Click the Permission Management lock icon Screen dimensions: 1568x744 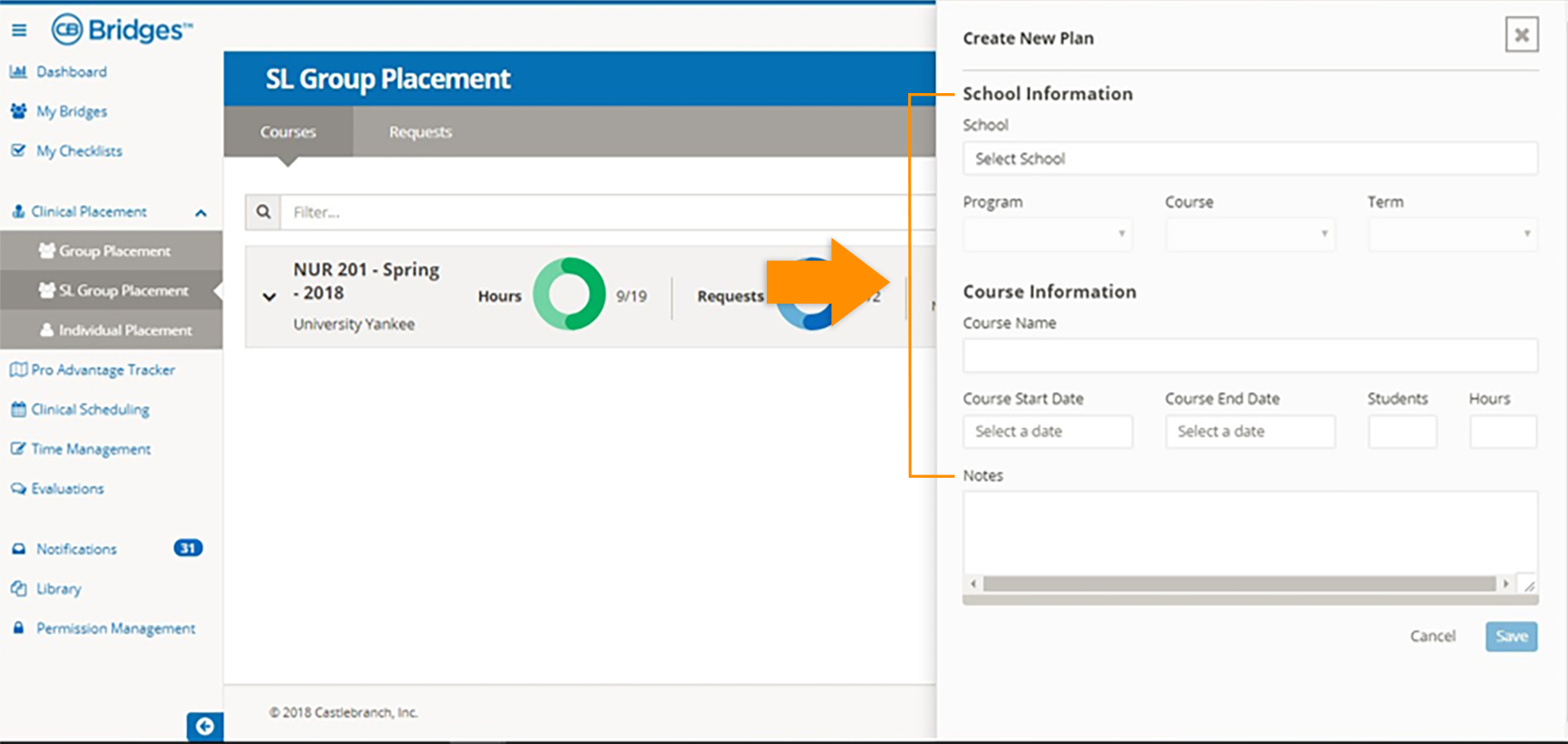point(18,628)
